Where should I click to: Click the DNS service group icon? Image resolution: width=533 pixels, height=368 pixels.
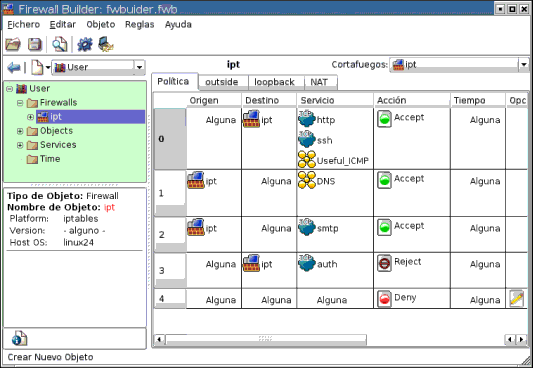307,180
